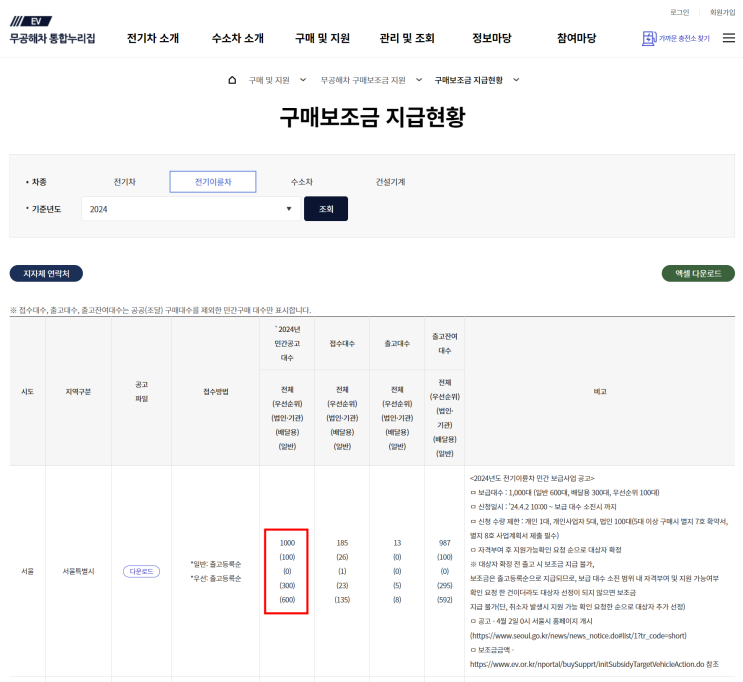743x682 pixels.
Task: Click the 시도 column header
Action: [x=27, y=391]
